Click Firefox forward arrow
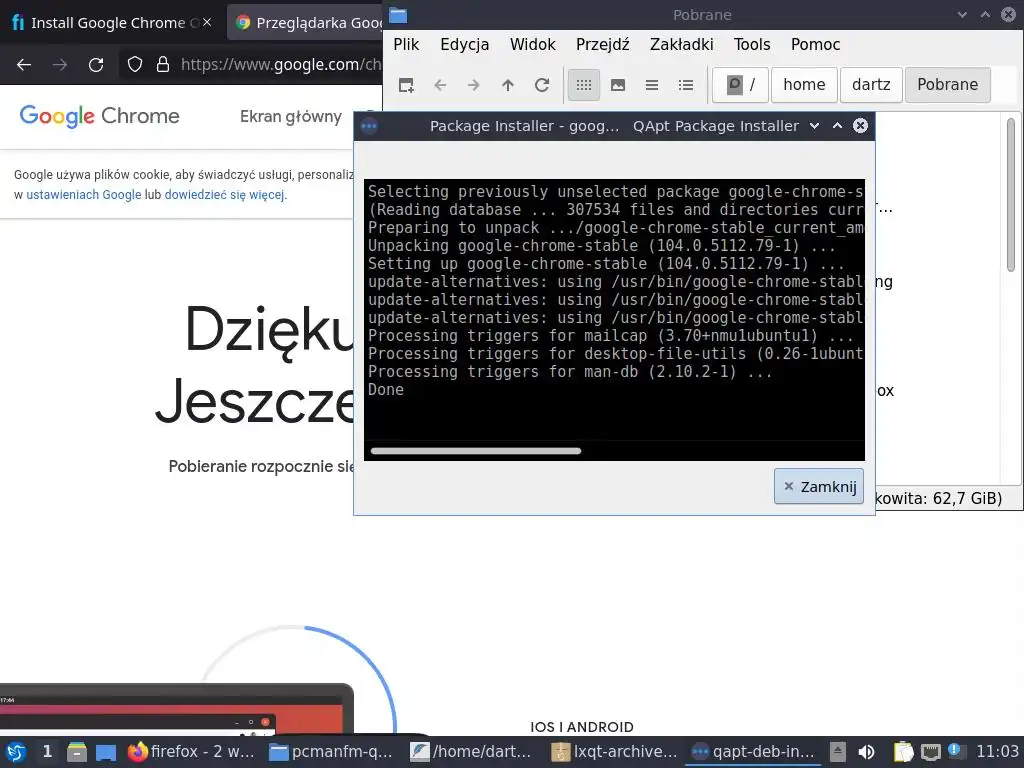This screenshot has height=768, width=1024. coord(60,65)
